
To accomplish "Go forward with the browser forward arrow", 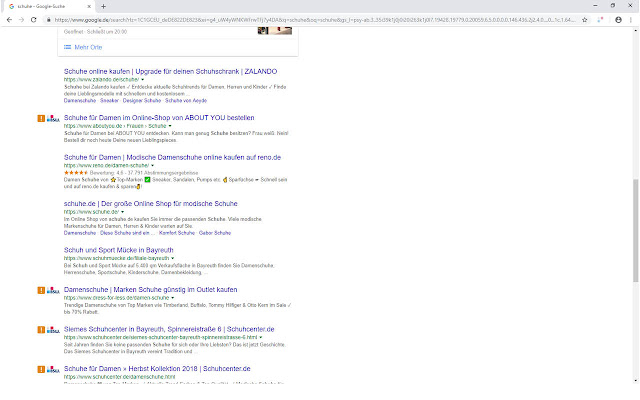I will 21,20.
